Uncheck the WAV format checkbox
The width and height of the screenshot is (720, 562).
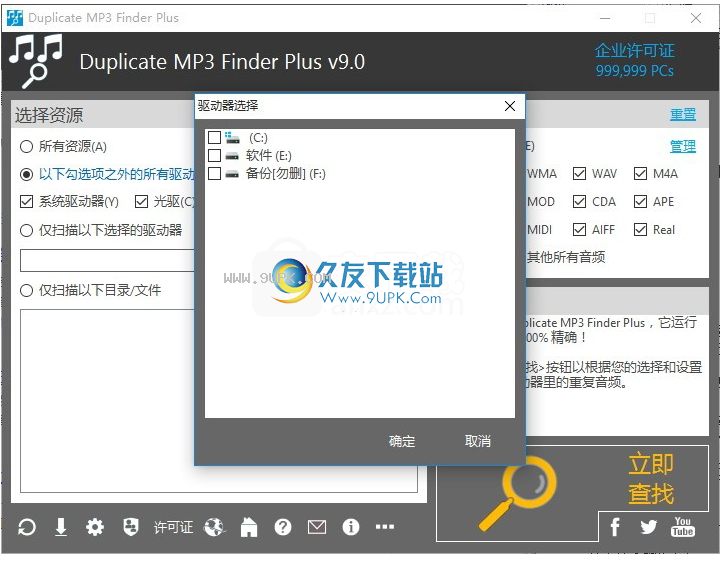[x=579, y=174]
